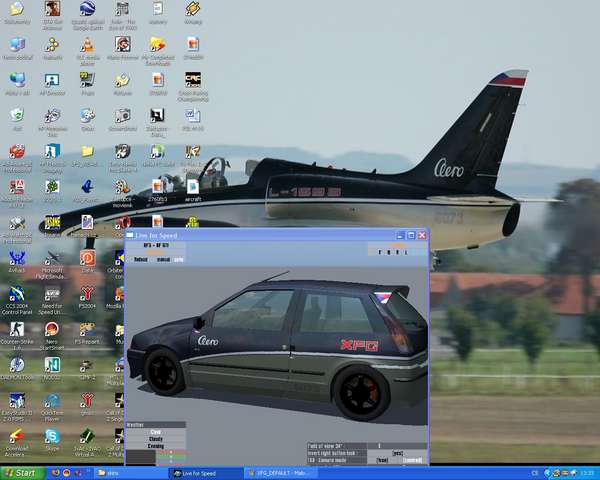Maximize the Live for Speed window
This screenshot has height=480, width=600.
[411, 235]
